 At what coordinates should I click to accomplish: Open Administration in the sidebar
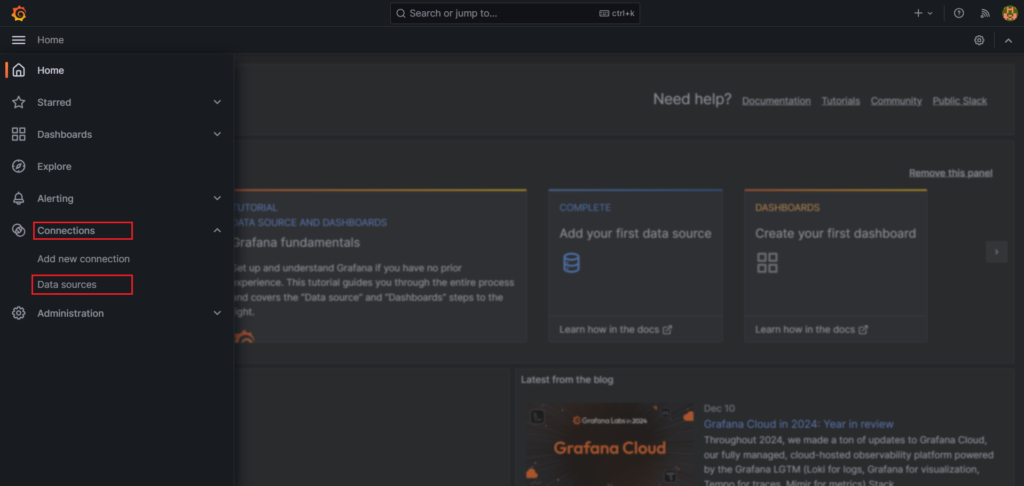click(x=71, y=313)
